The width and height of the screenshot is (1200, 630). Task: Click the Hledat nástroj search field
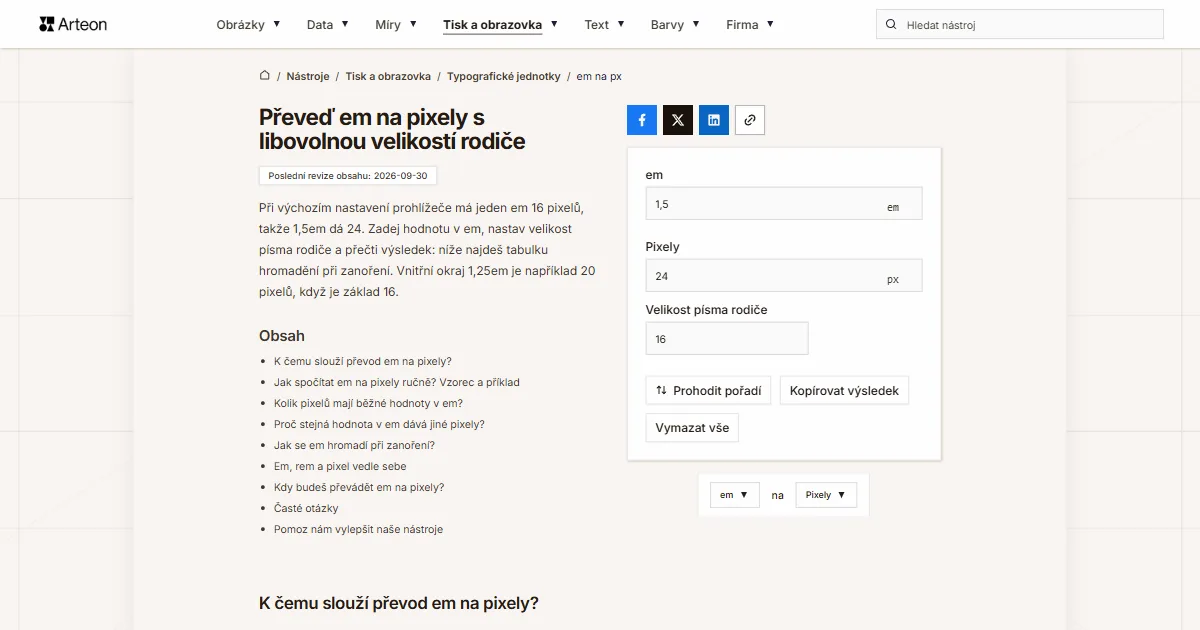click(x=1020, y=24)
